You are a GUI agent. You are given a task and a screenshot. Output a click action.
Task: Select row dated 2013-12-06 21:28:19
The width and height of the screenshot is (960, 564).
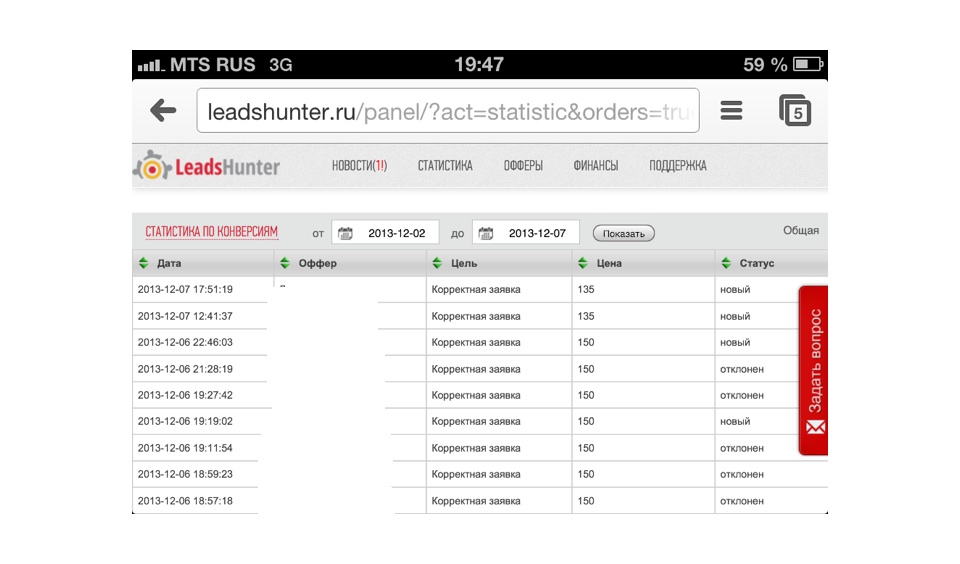(x=480, y=369)
